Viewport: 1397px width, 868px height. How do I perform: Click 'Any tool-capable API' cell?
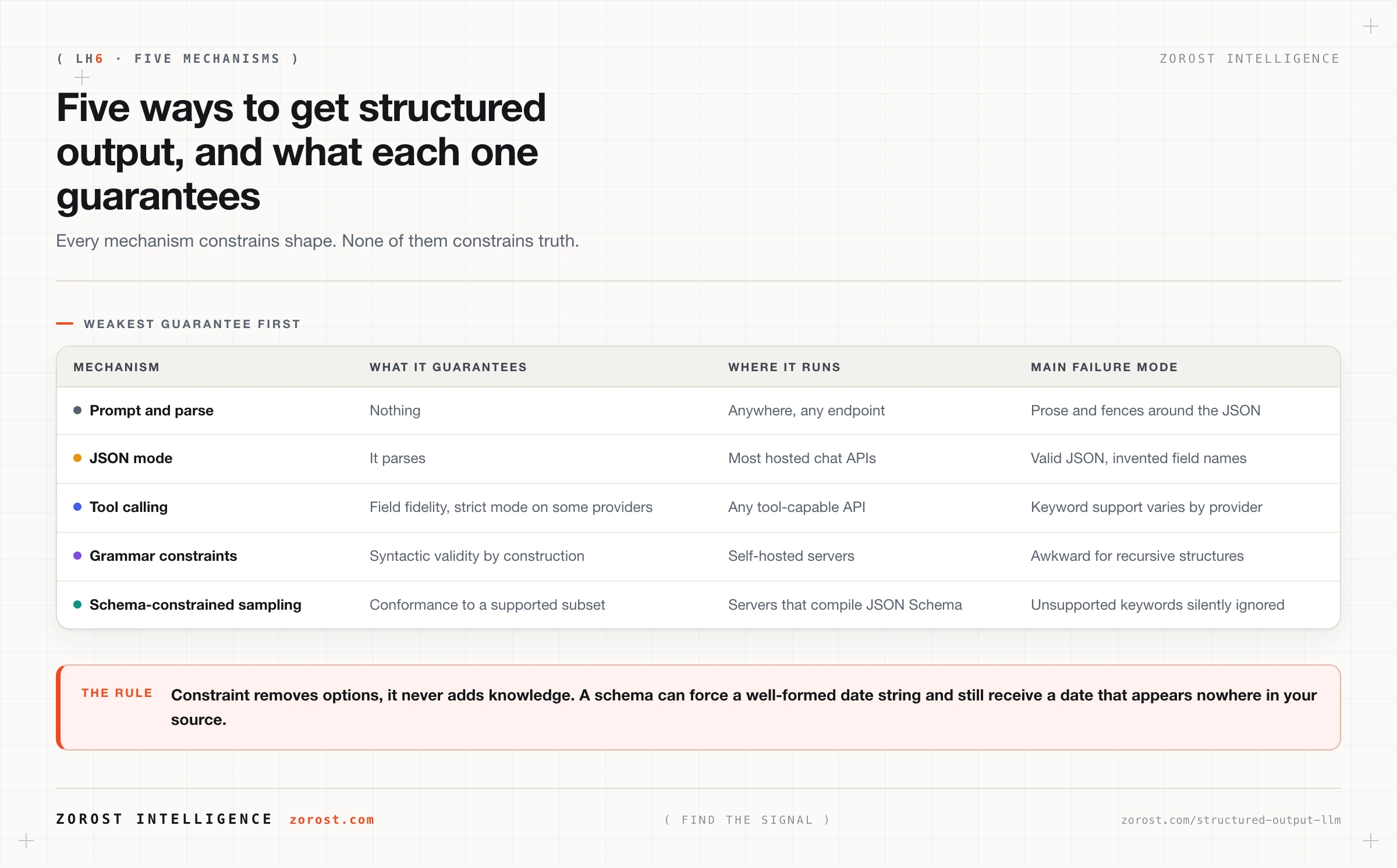pyautogui.click(x=797, y=507)
